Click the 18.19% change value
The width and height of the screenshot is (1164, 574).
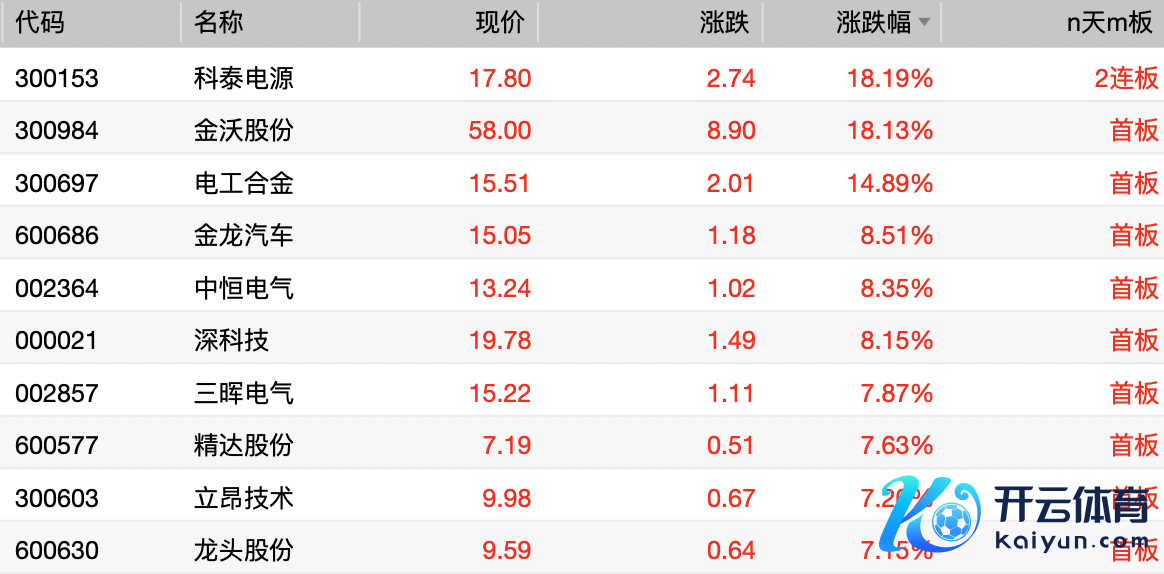(x=890, y=78)
